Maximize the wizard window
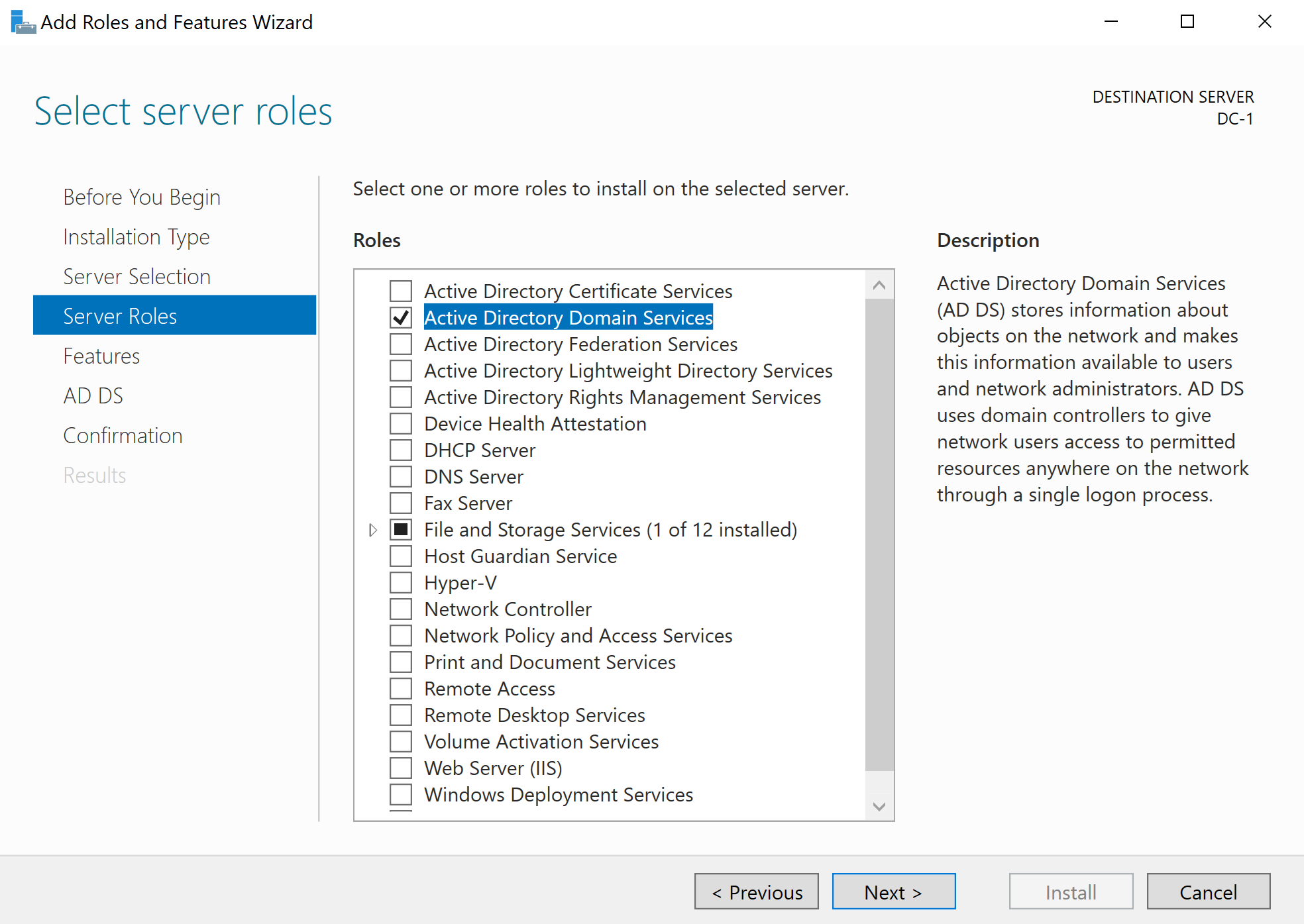This screenshot has height=924, width=1304. pos(1187,22)
